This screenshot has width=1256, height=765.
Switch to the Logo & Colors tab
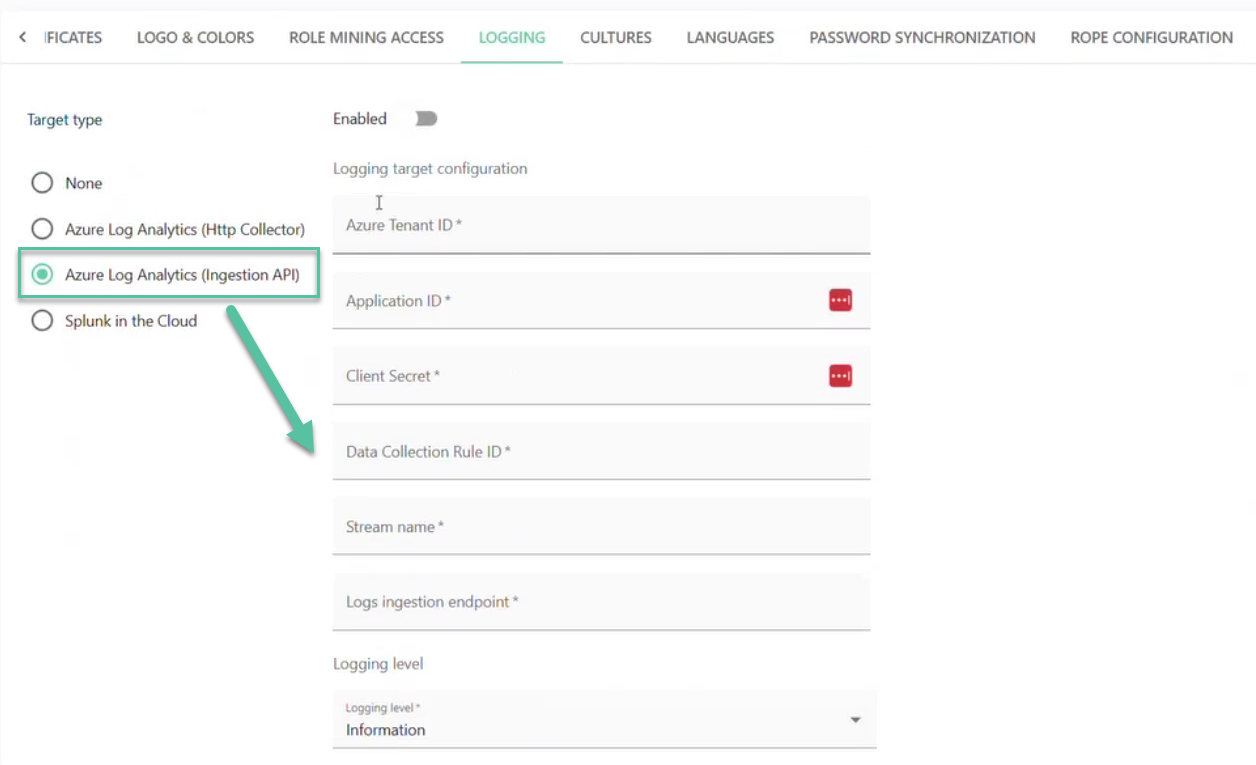(195, 37)
